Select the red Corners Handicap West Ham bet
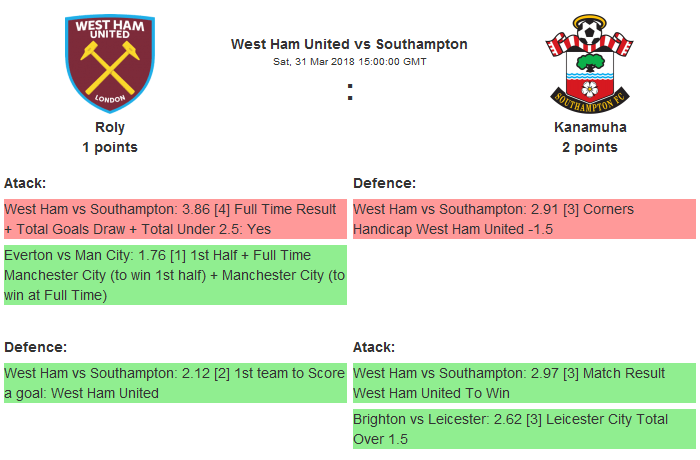Image resolution: width=700 pixels, height=460 pixels. tap(524, 220)
